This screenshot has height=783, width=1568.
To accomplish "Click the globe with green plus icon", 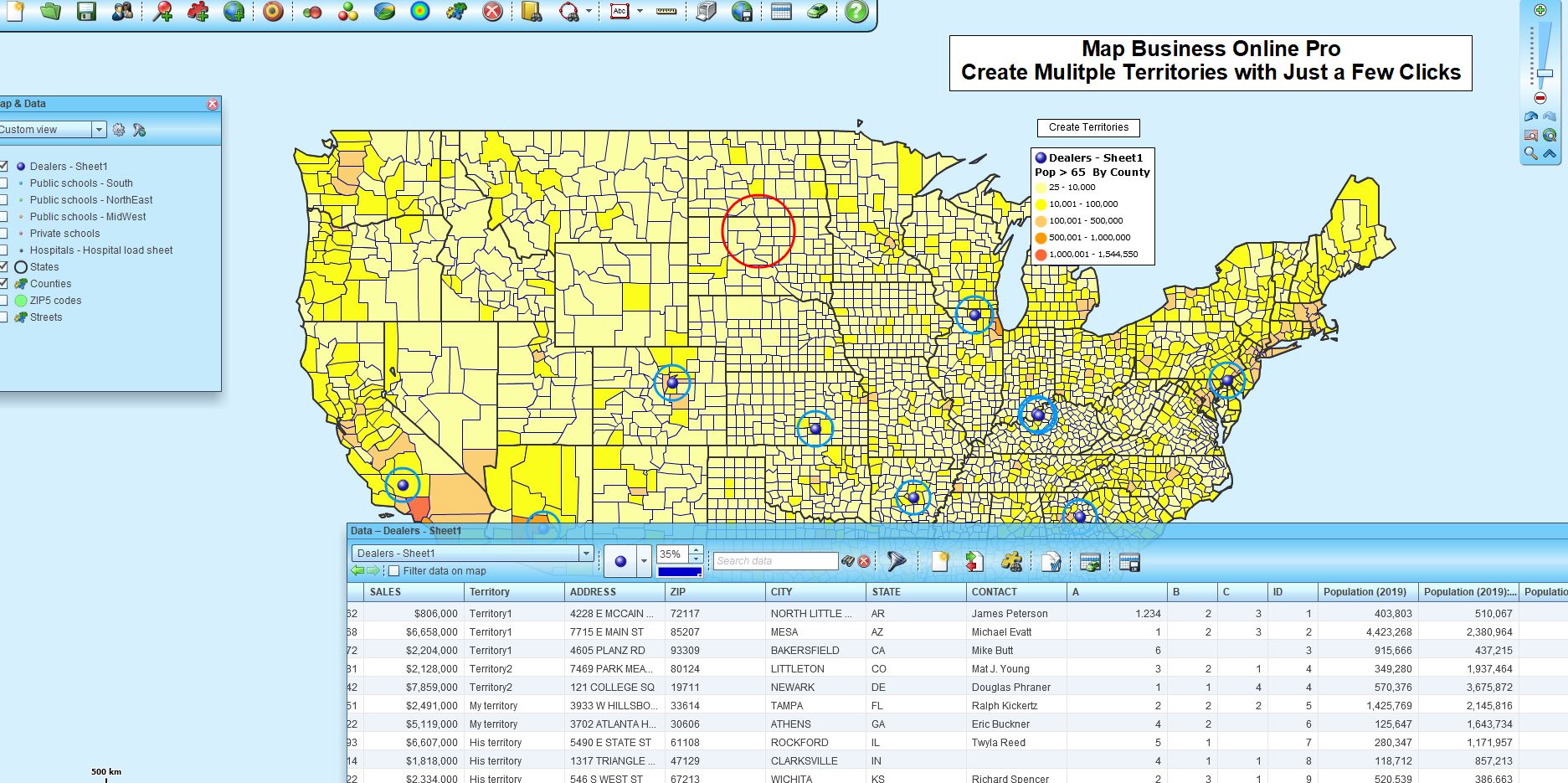I will (x=234, y=12).
